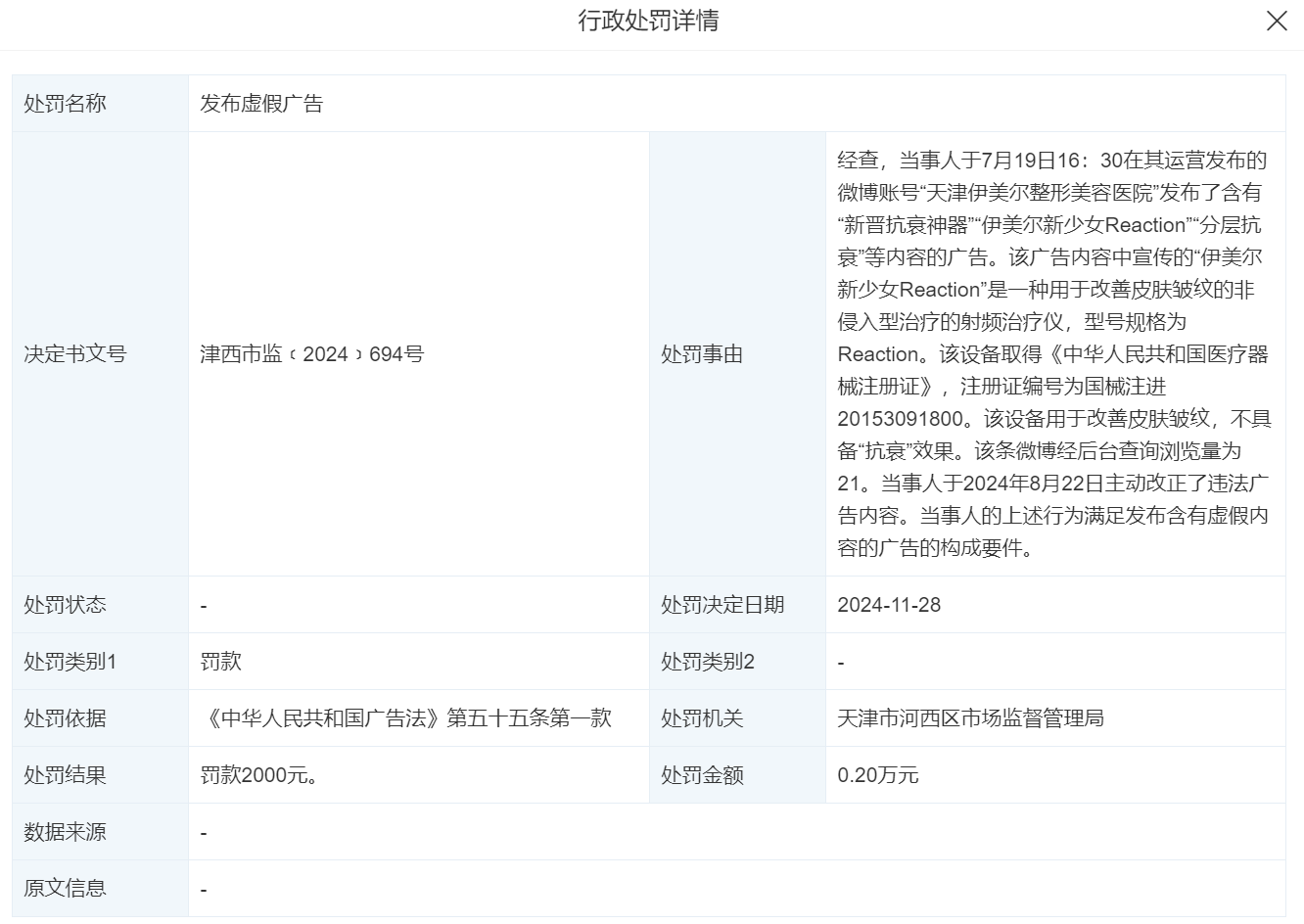Click the 处罚类别2 label

click(x=708, y=662)
